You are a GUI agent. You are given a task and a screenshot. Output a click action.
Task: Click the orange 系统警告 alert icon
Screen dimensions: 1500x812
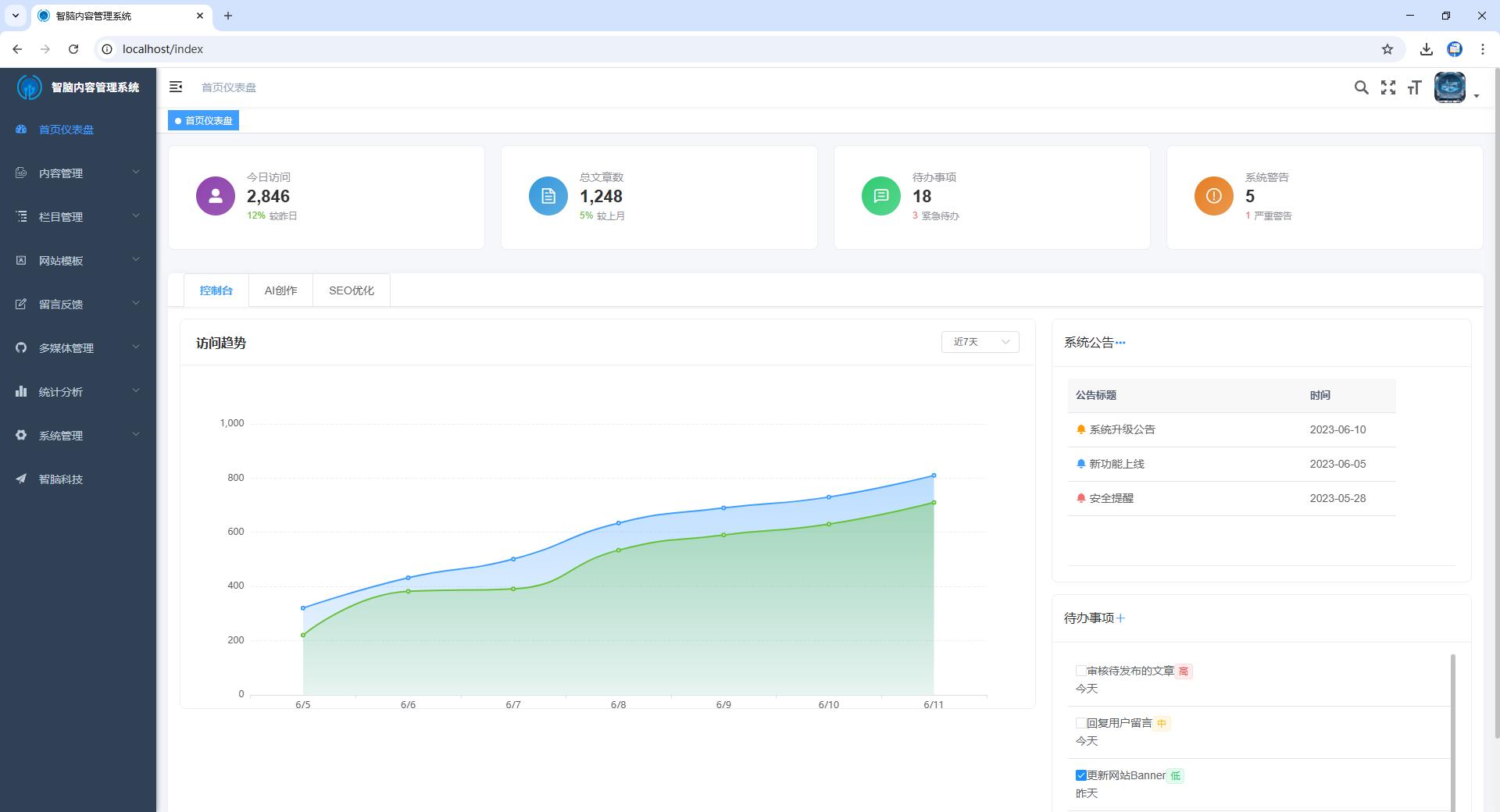pyautogui.click(x=1213, y=196)
